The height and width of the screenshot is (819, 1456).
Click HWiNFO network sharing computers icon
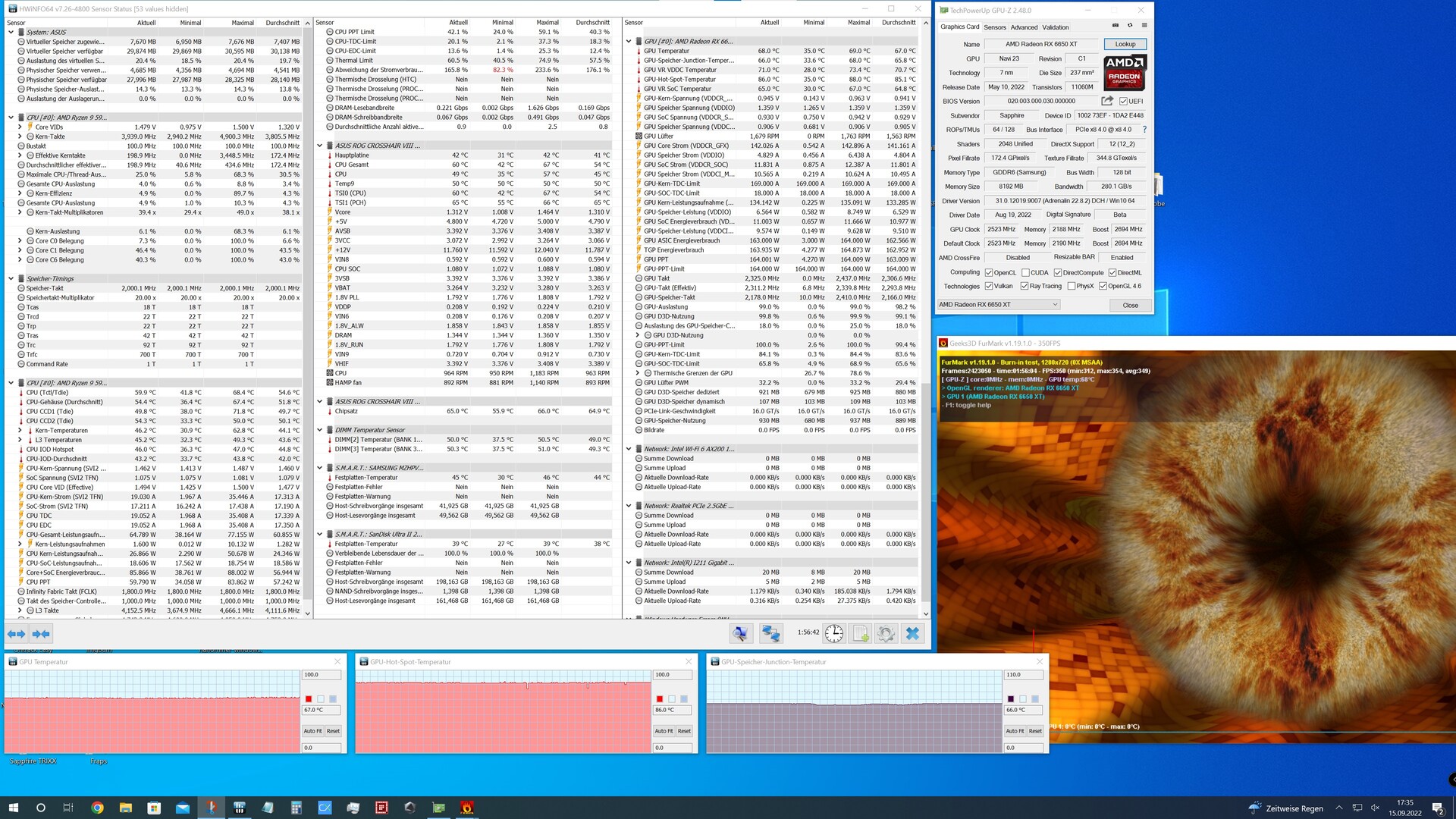(771, 633)
